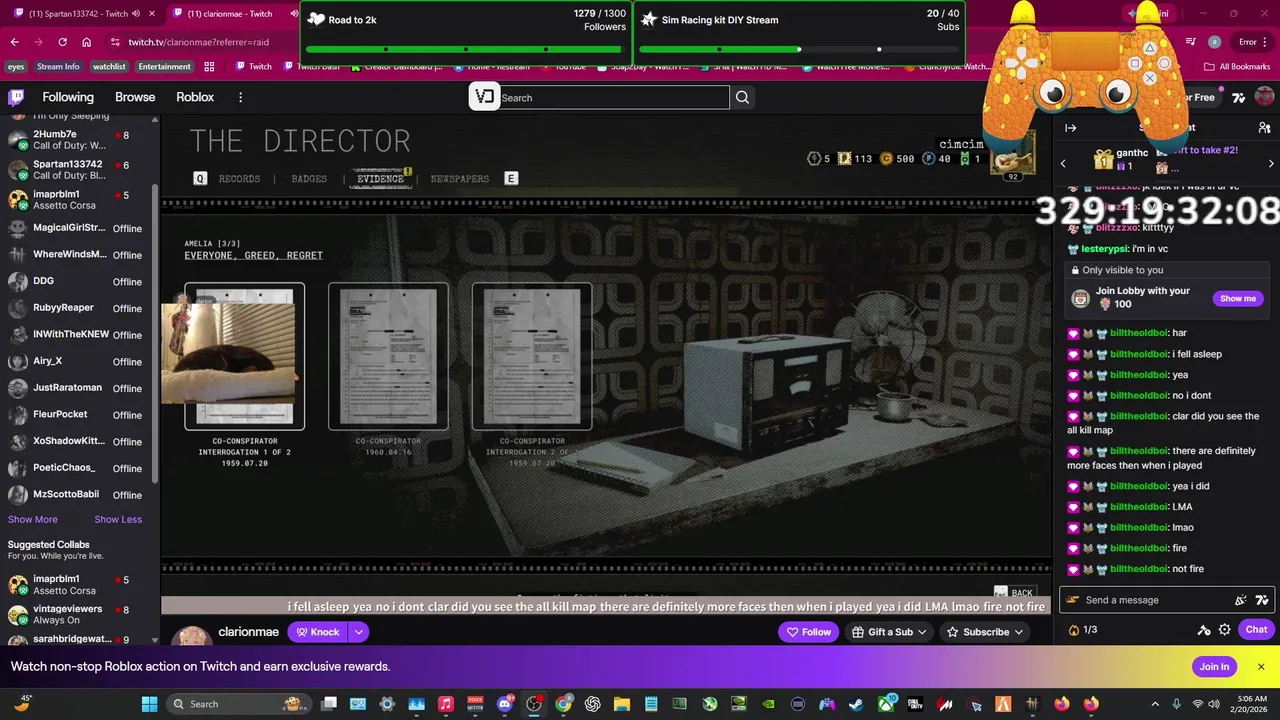Image resolution: width=1280 pixels, height=720 pixels.
Task: Click the Knock button
Action: (x=316, y=632)
